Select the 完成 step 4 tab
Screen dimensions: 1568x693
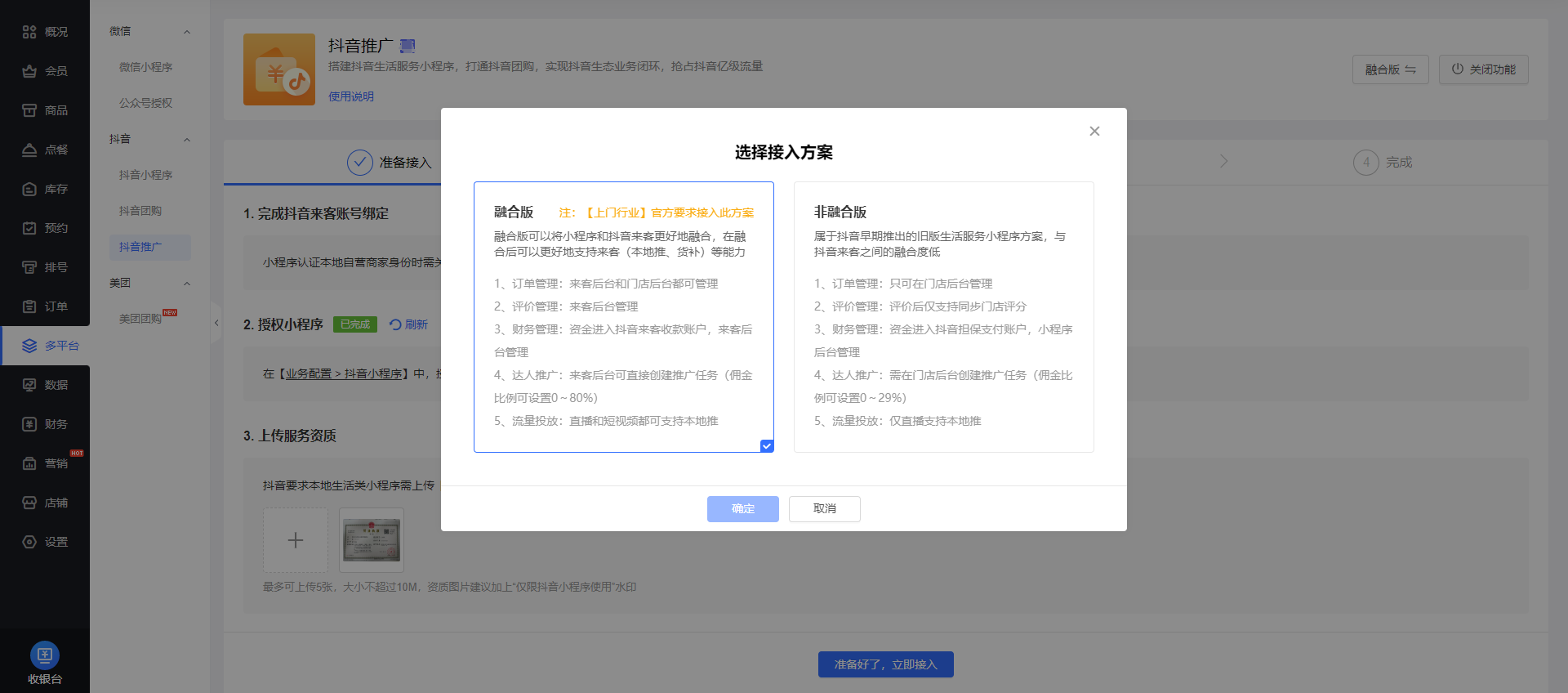coord(1383,163)
